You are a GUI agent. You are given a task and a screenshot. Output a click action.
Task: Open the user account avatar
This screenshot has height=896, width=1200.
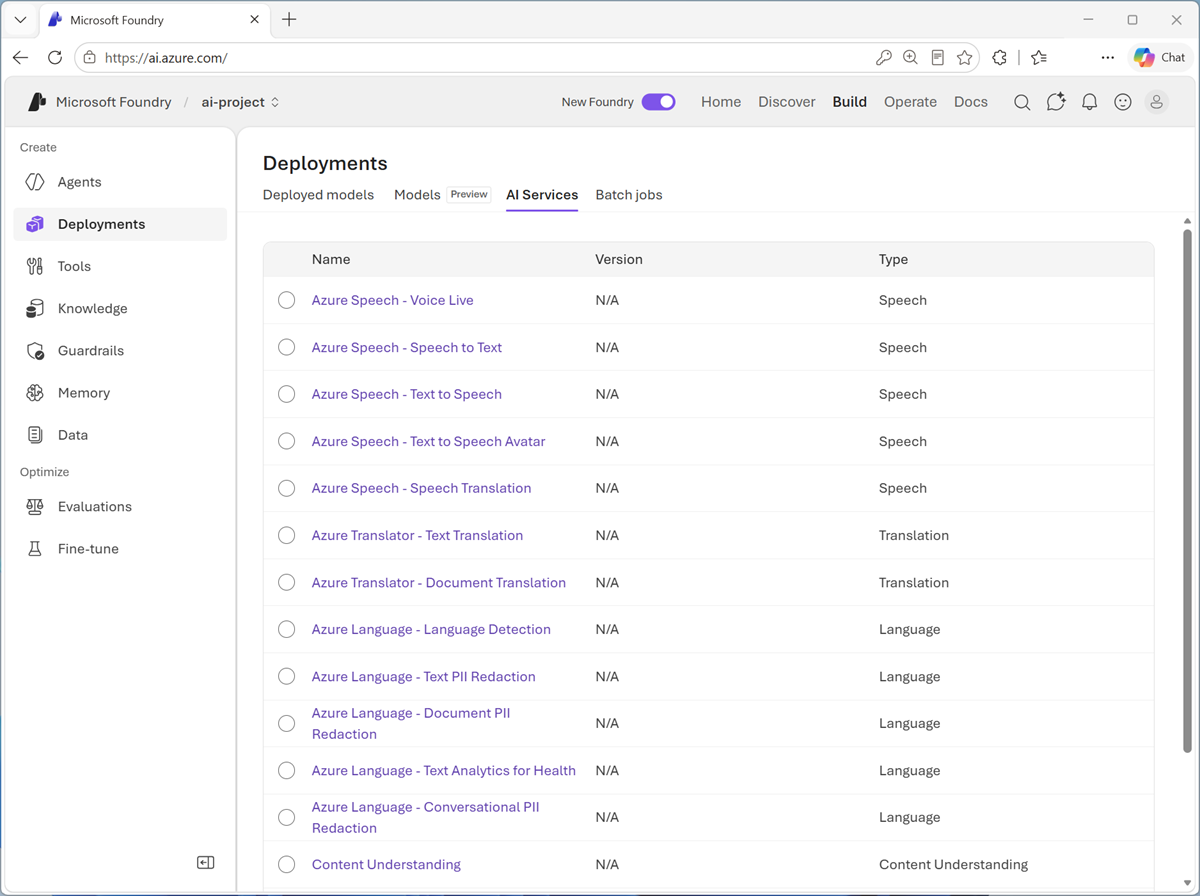tap(1157, 102)
